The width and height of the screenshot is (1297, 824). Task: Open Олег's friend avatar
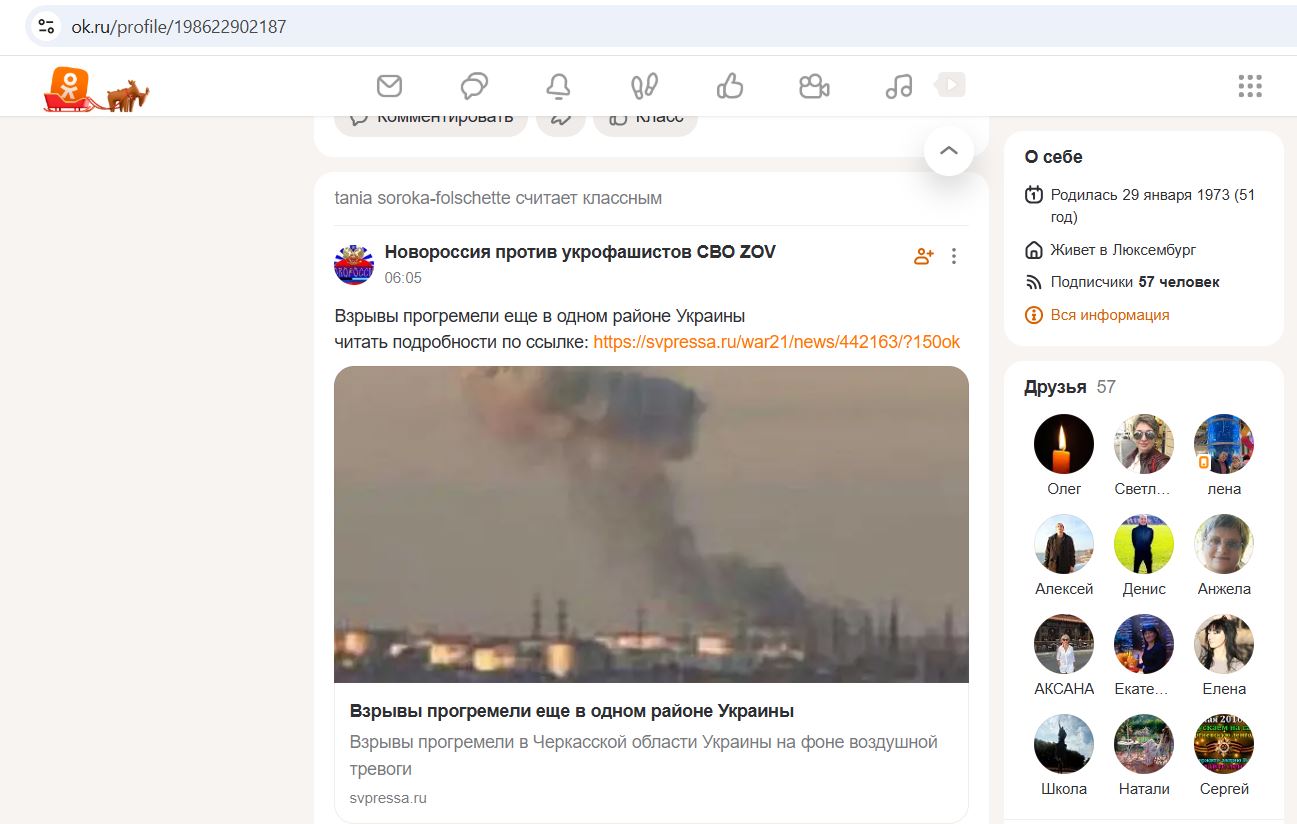(x=1063, y=443)
